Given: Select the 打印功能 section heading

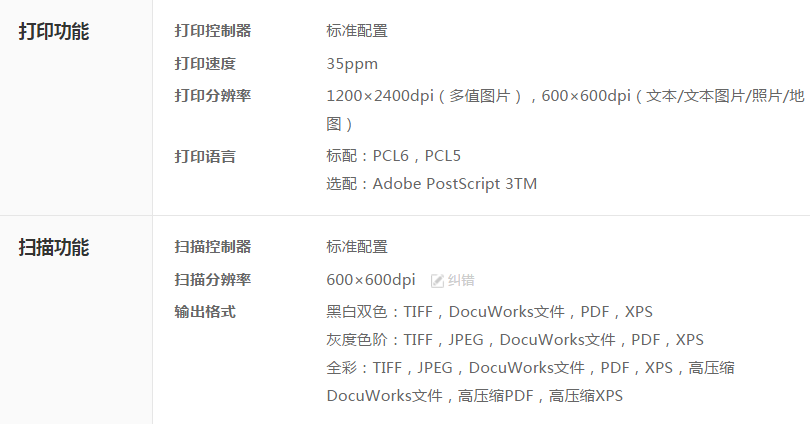Looking at the screenshot, I should click(54, 31).
